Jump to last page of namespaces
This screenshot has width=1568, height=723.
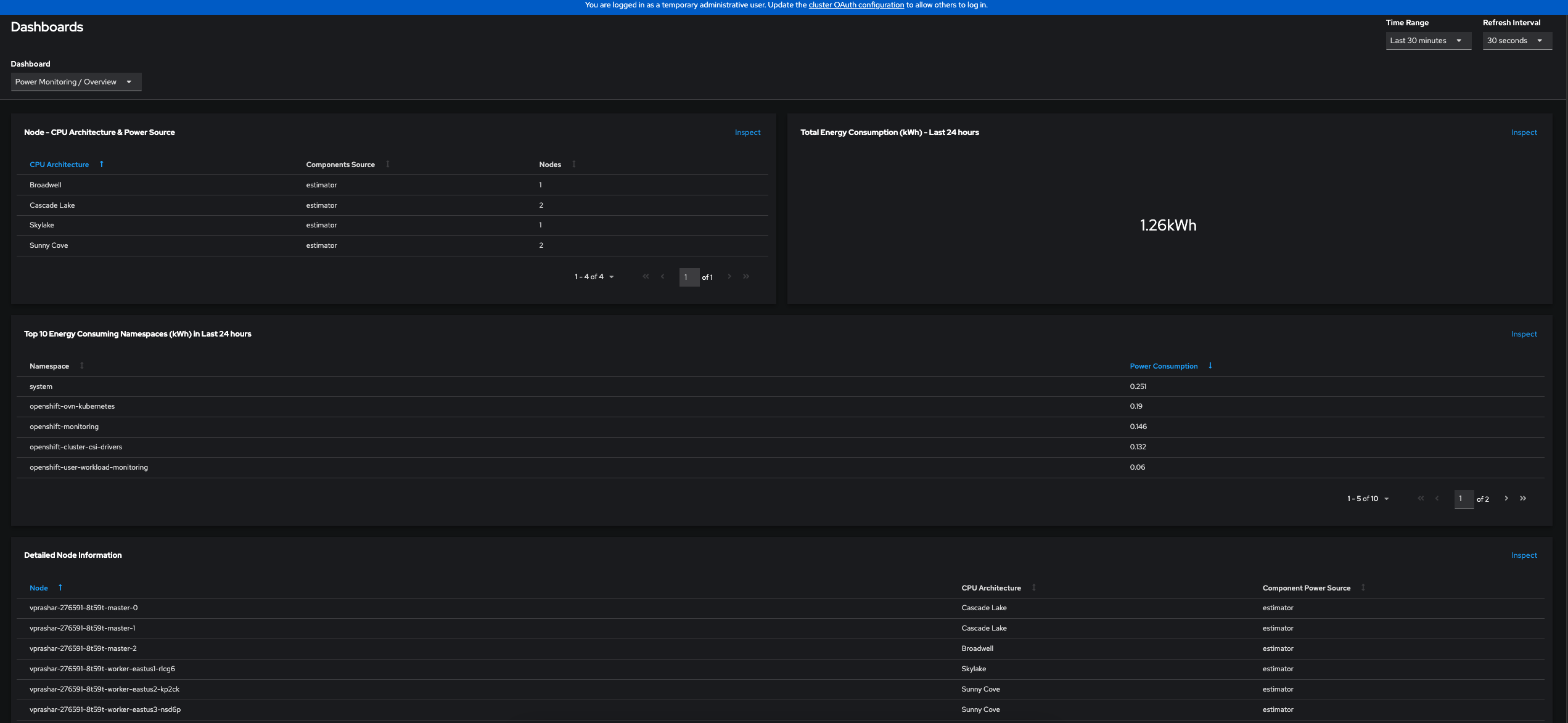click(x=1523, y=498)
